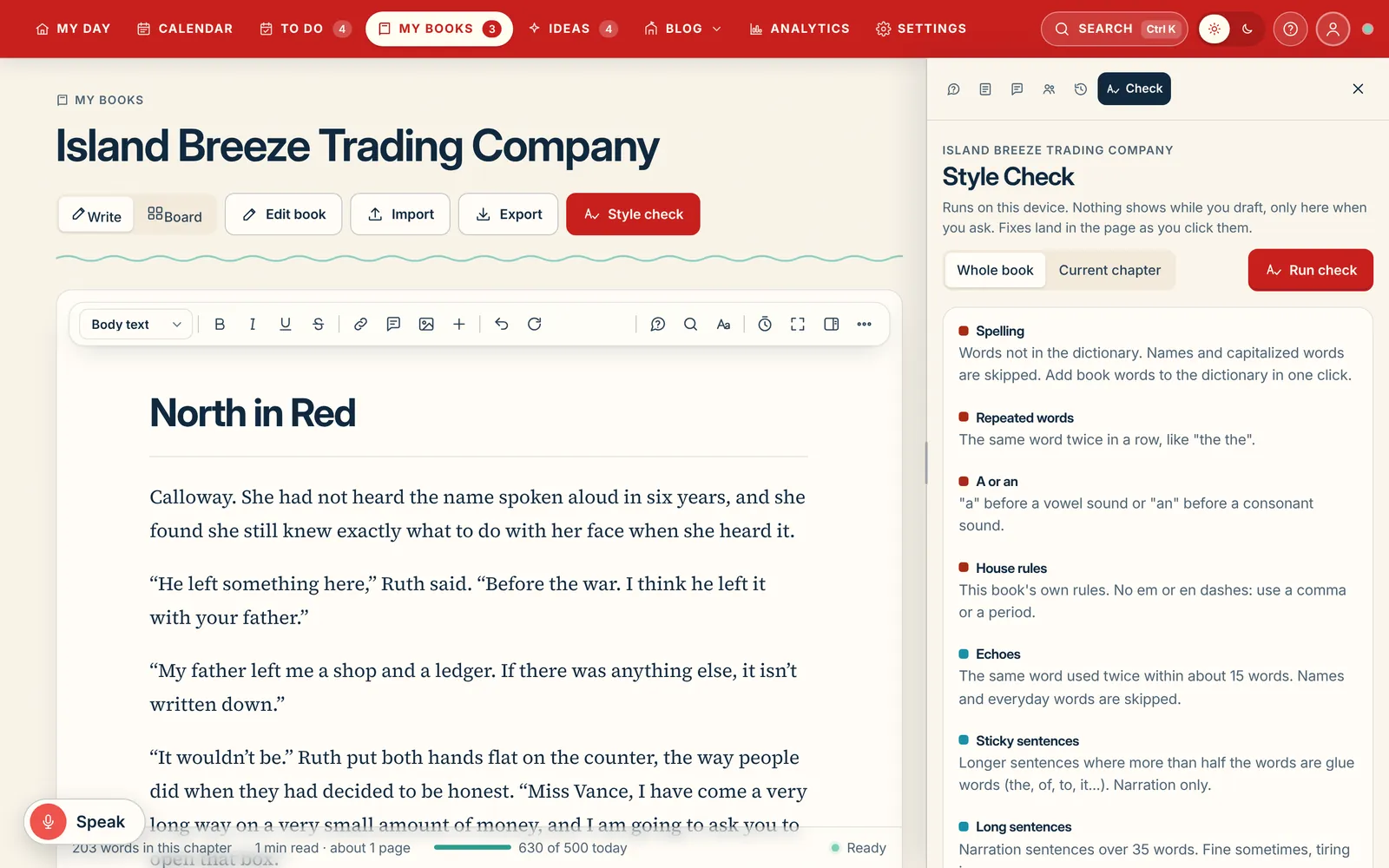Insert an image into the chapter
The width and height of the screenshot is (1389, 868).
point(426,324)
